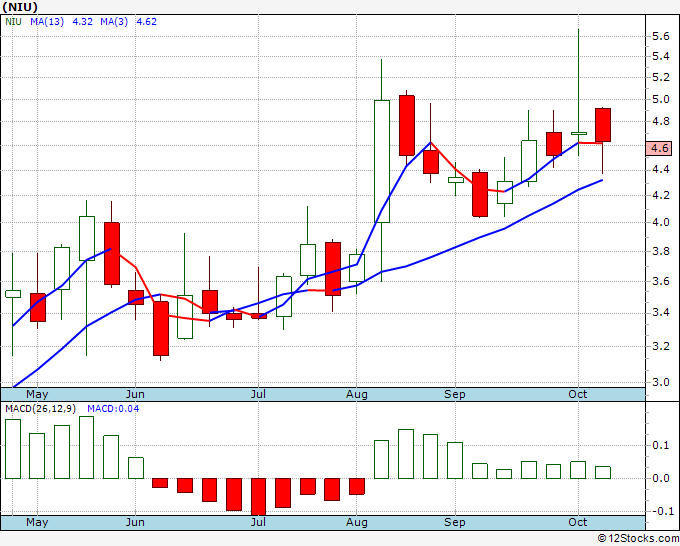Click the 3.0 price axis label
680x546 pixels.
(661, 383)
